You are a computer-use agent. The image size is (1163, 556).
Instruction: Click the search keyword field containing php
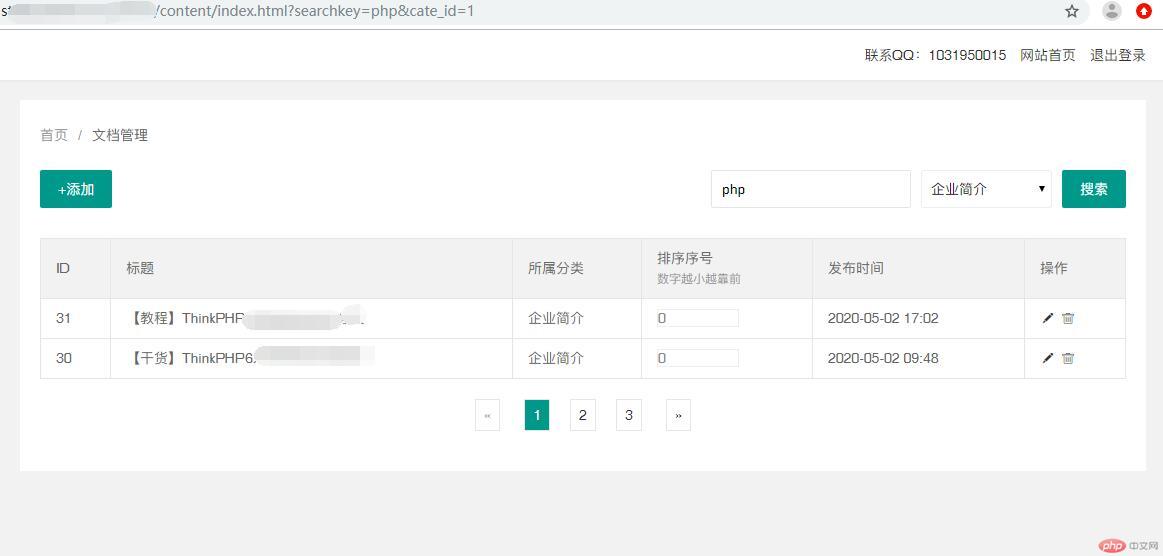point(810,189)
